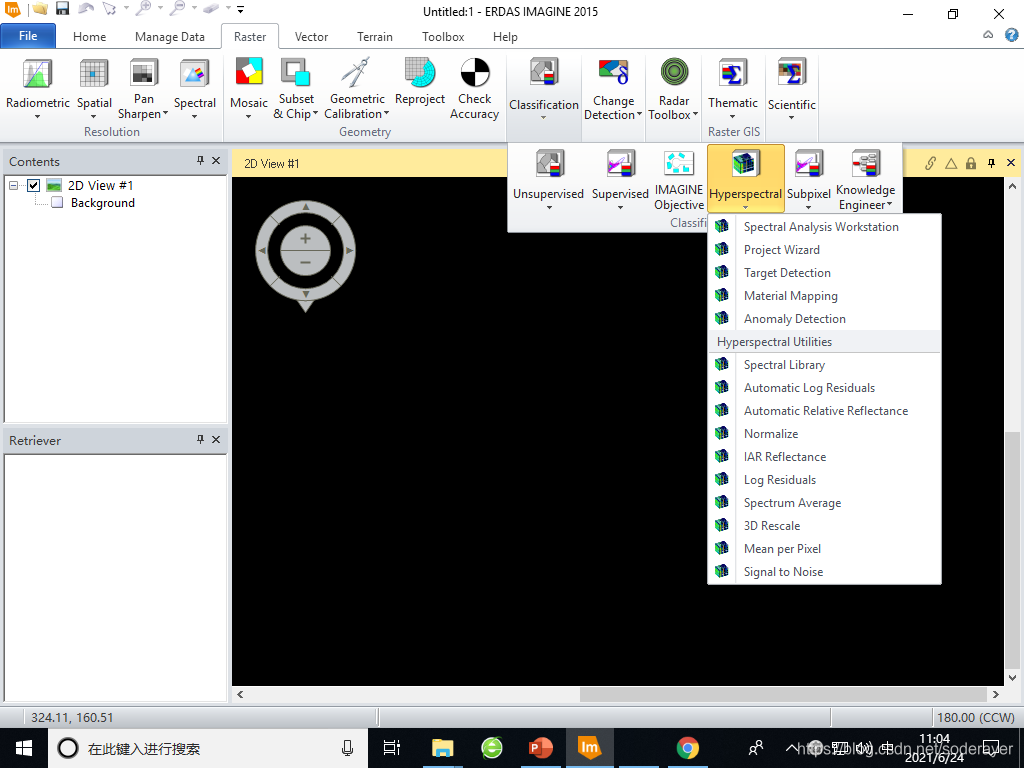Open Spectral Library utility

(824, 364)
